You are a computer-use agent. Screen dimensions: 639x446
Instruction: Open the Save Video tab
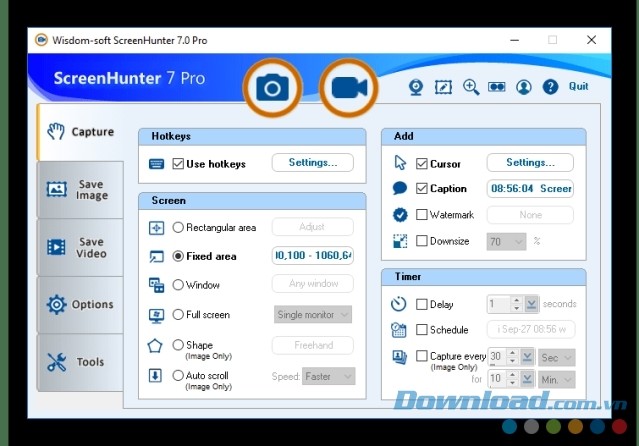80,247
